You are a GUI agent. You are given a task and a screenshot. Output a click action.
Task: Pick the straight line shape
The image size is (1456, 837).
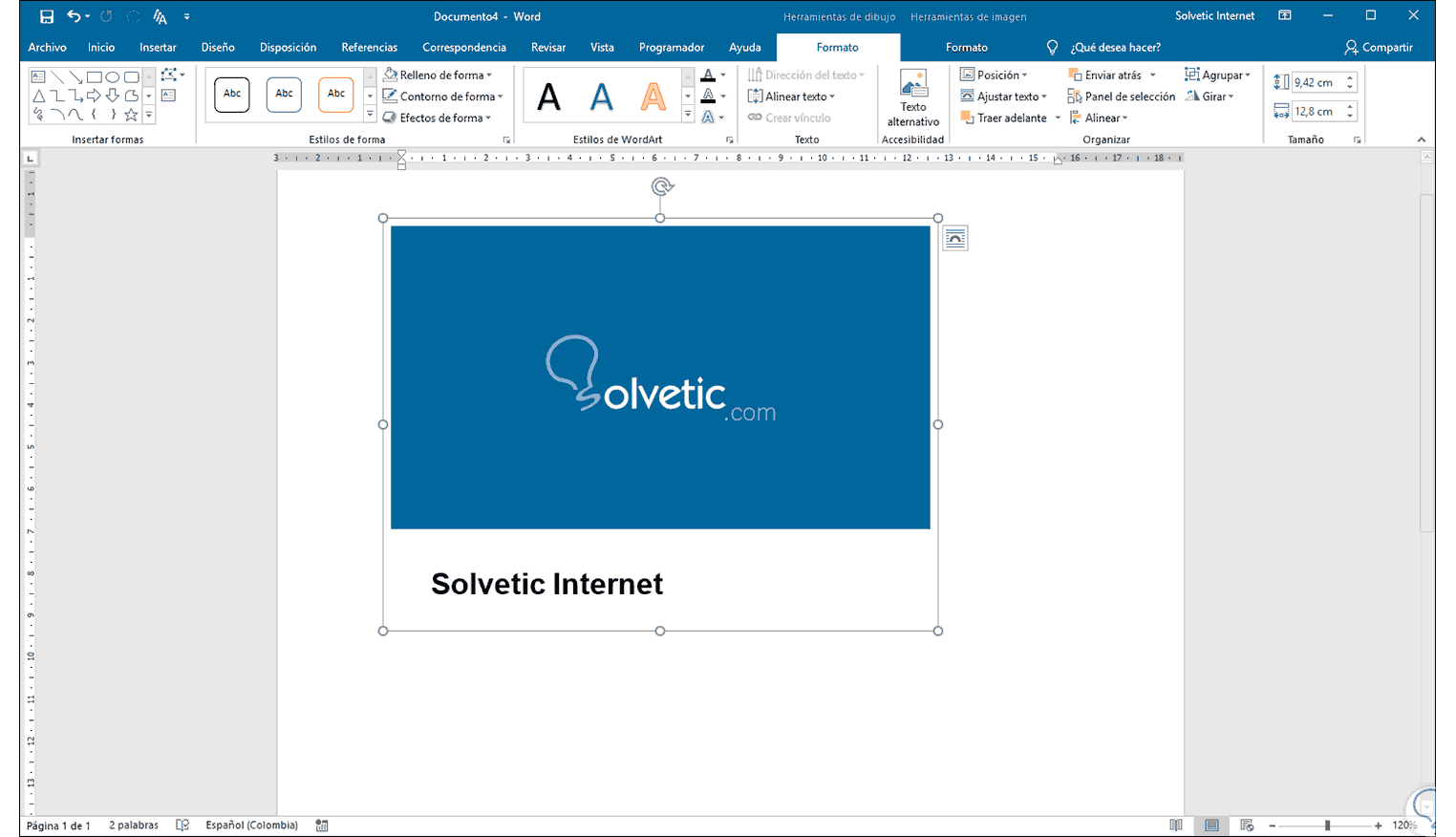pos(57,76)
